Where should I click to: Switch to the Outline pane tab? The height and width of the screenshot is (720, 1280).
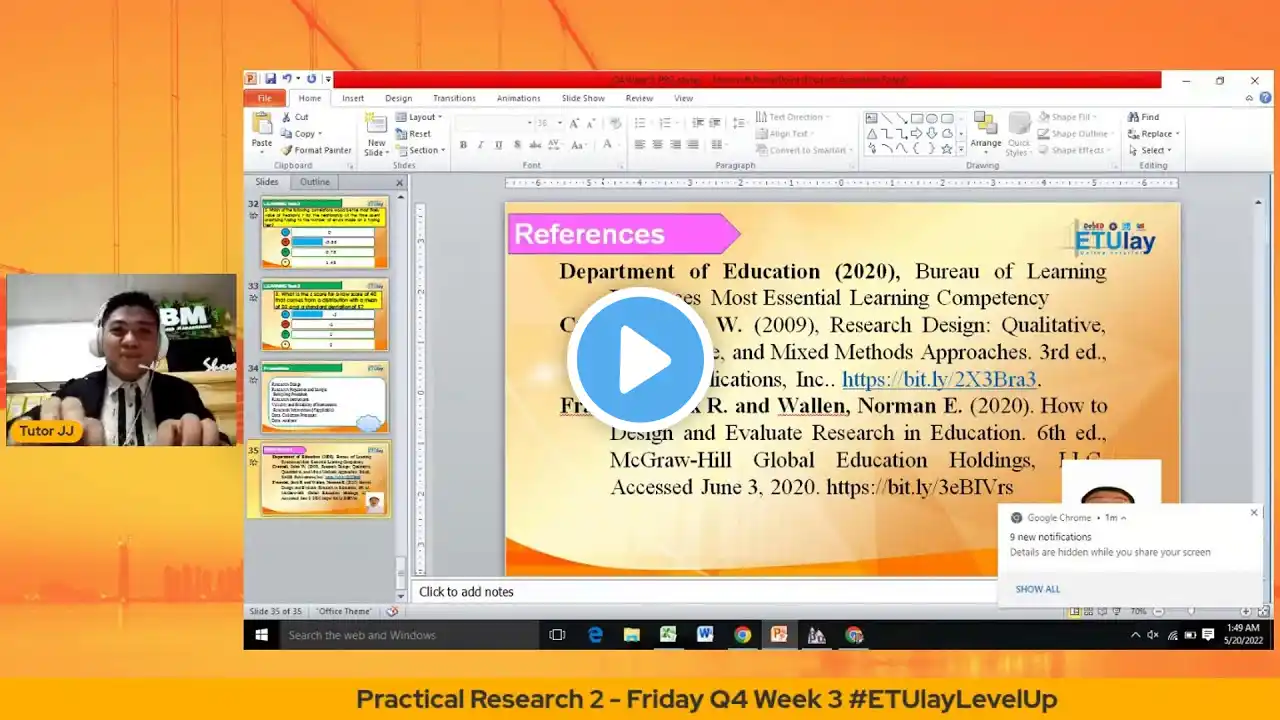[315, 182]
